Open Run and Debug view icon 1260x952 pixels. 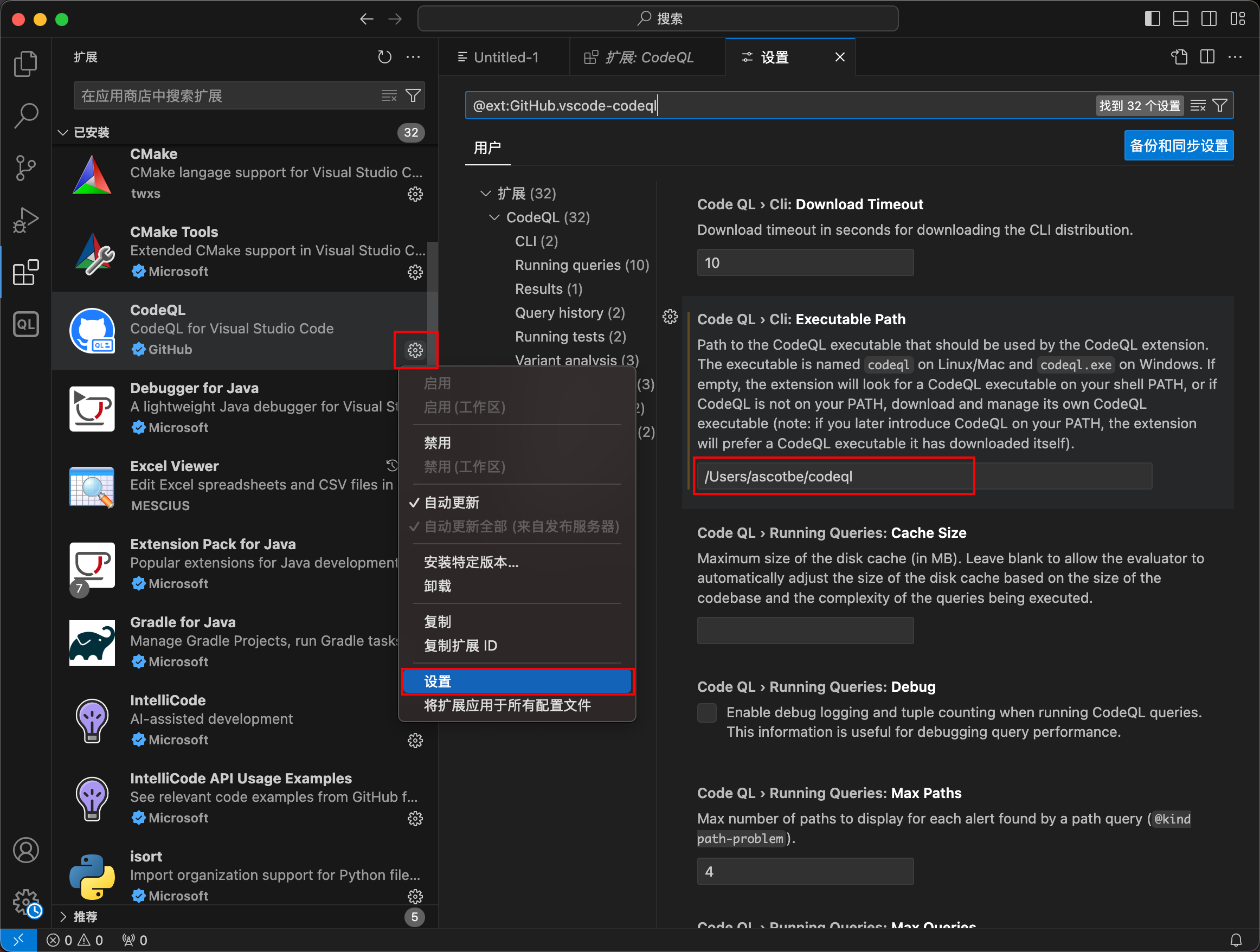(x=25, y=221)
